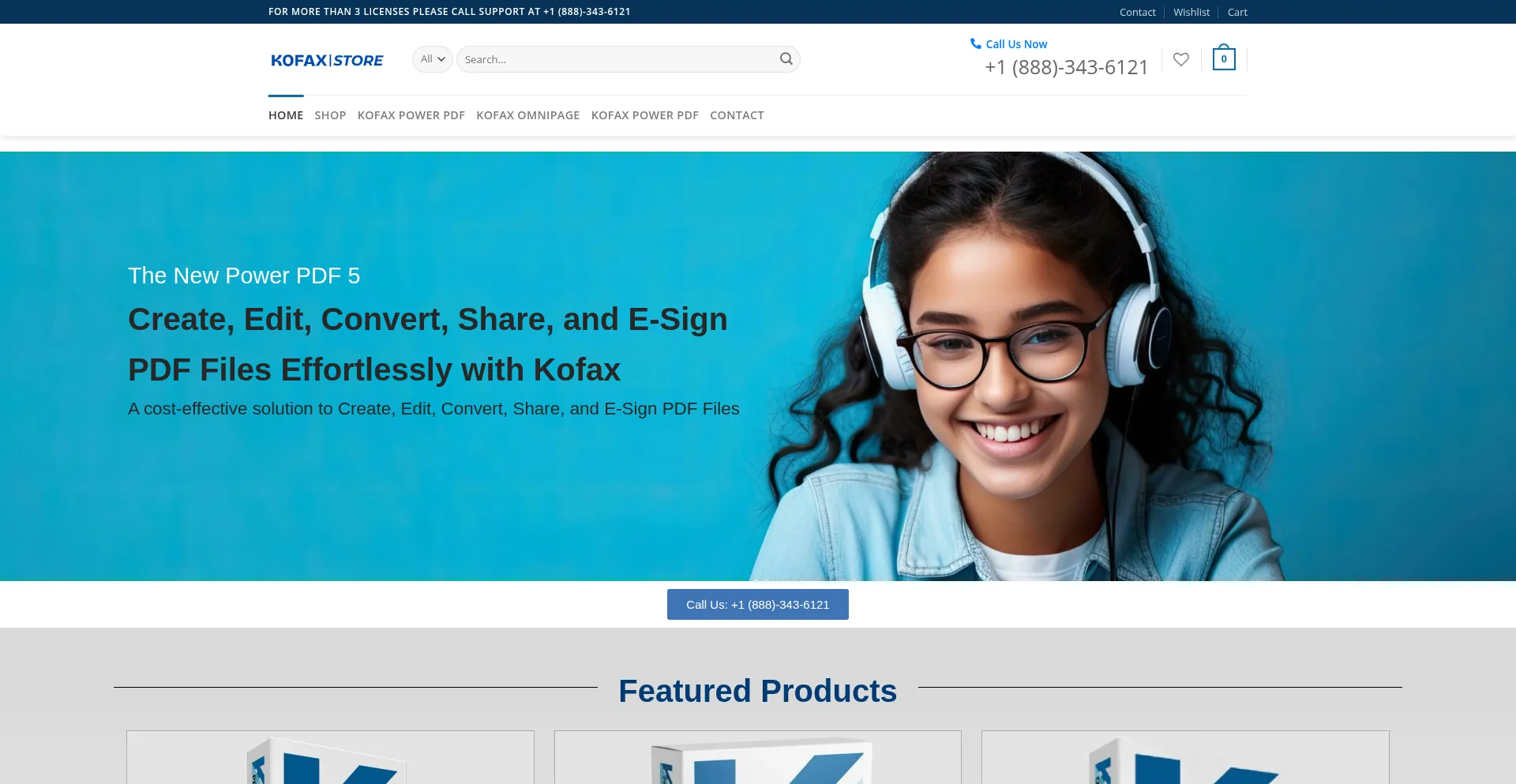Click the Wishlist link in top bar
This screenshot has height=784, width=1516.
coord(1191,12)
